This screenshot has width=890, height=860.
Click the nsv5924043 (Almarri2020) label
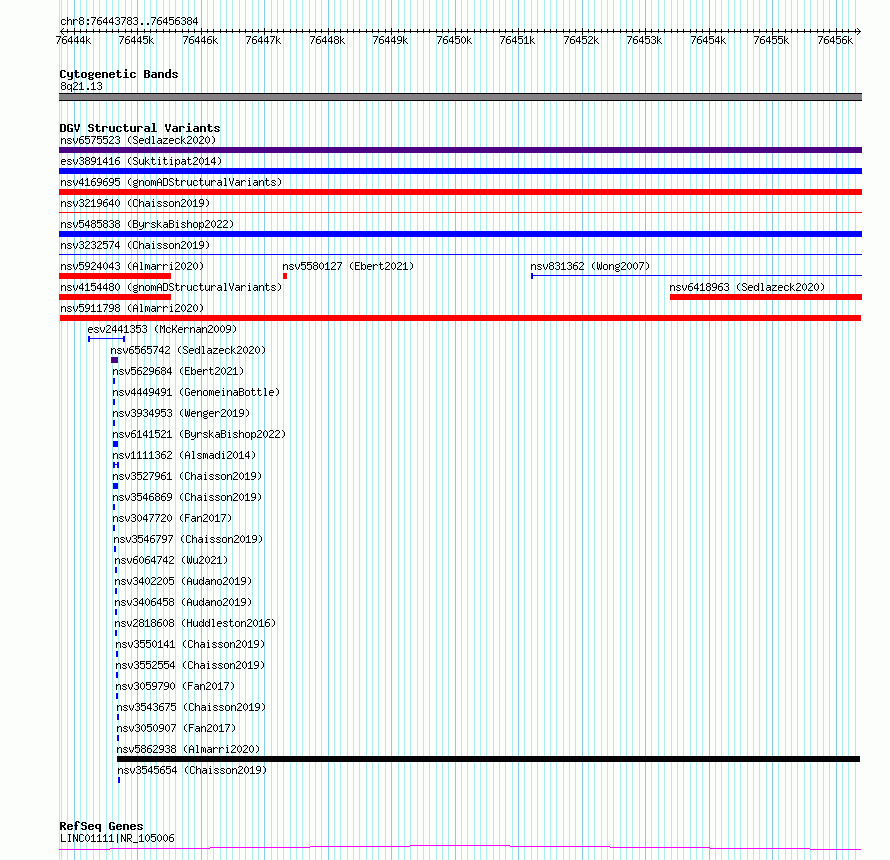(x=132, y=266)
